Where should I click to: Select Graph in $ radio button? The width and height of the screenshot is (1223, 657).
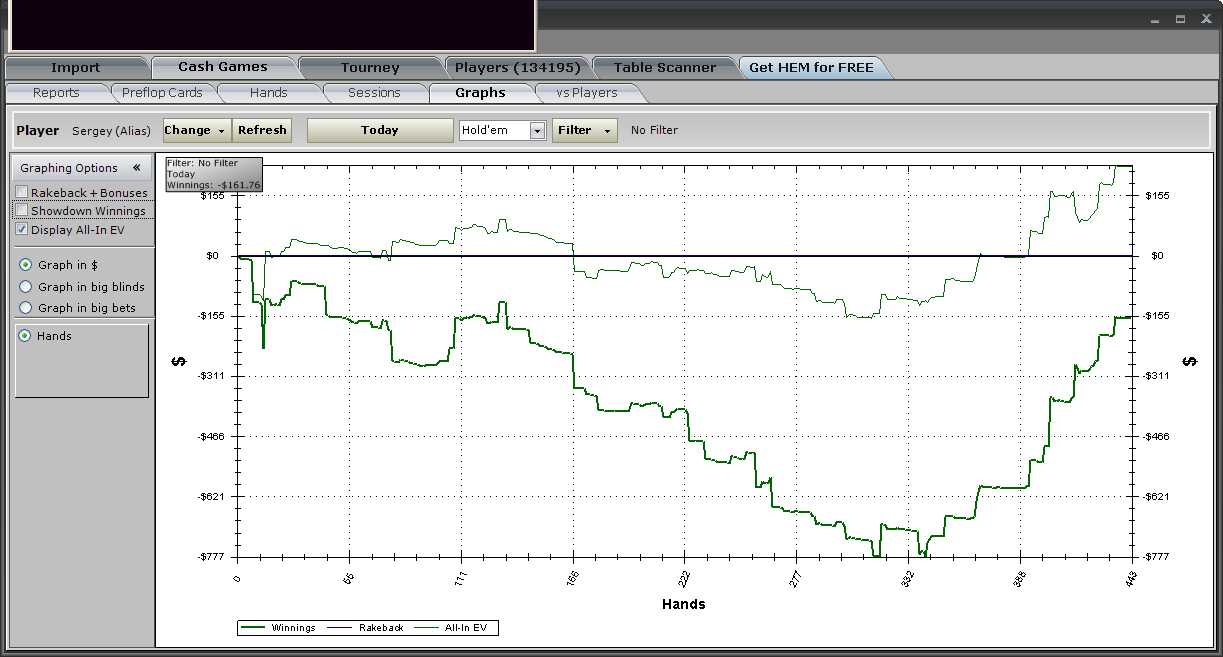point(26,265)
